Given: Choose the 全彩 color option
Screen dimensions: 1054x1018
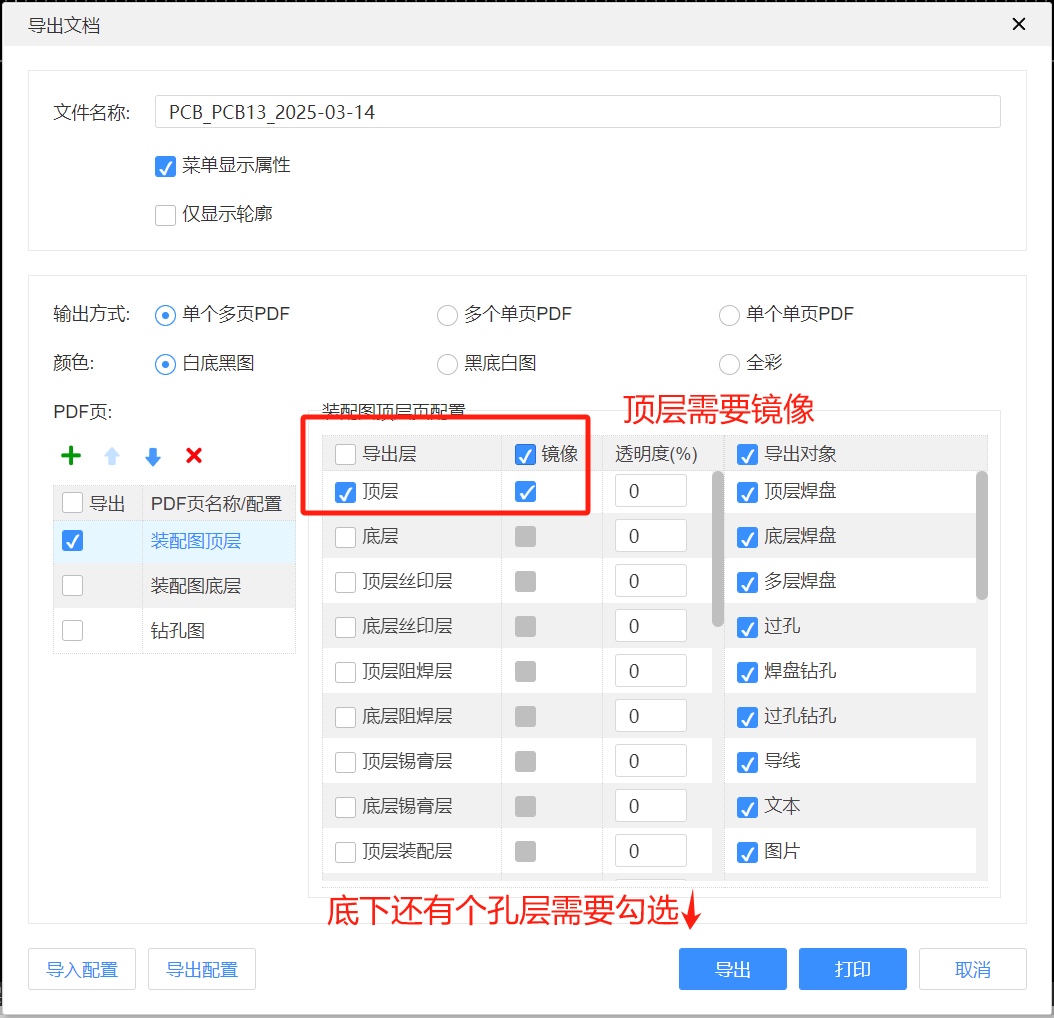Looking at the screenshot, I should tap(729, 364).
